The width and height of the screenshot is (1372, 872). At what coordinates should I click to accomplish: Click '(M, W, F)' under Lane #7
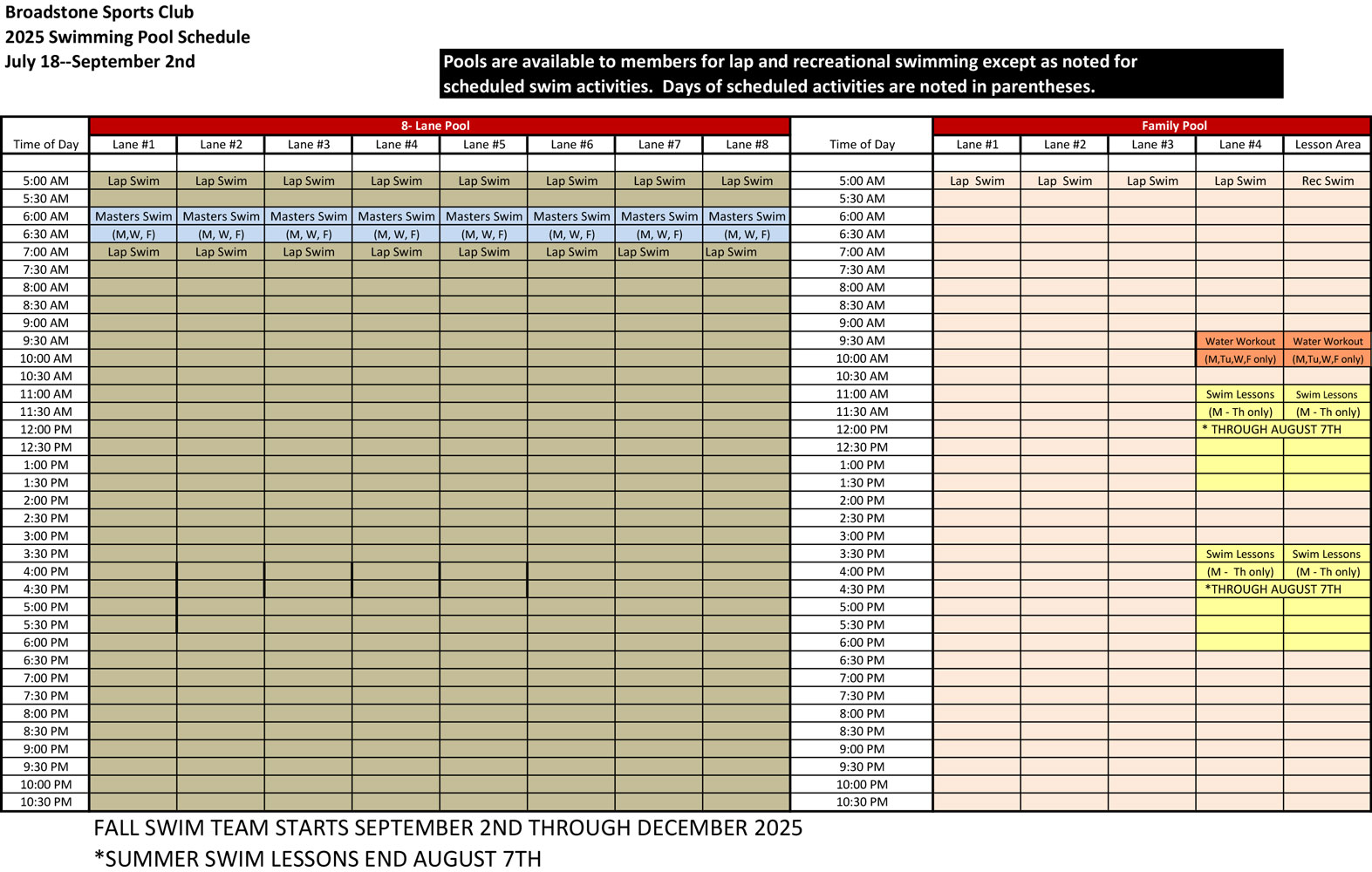tap(659, 235)
